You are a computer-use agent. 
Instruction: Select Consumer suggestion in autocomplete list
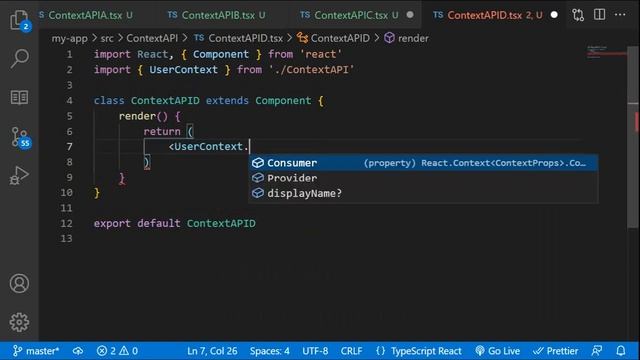(x=423, y=163)
